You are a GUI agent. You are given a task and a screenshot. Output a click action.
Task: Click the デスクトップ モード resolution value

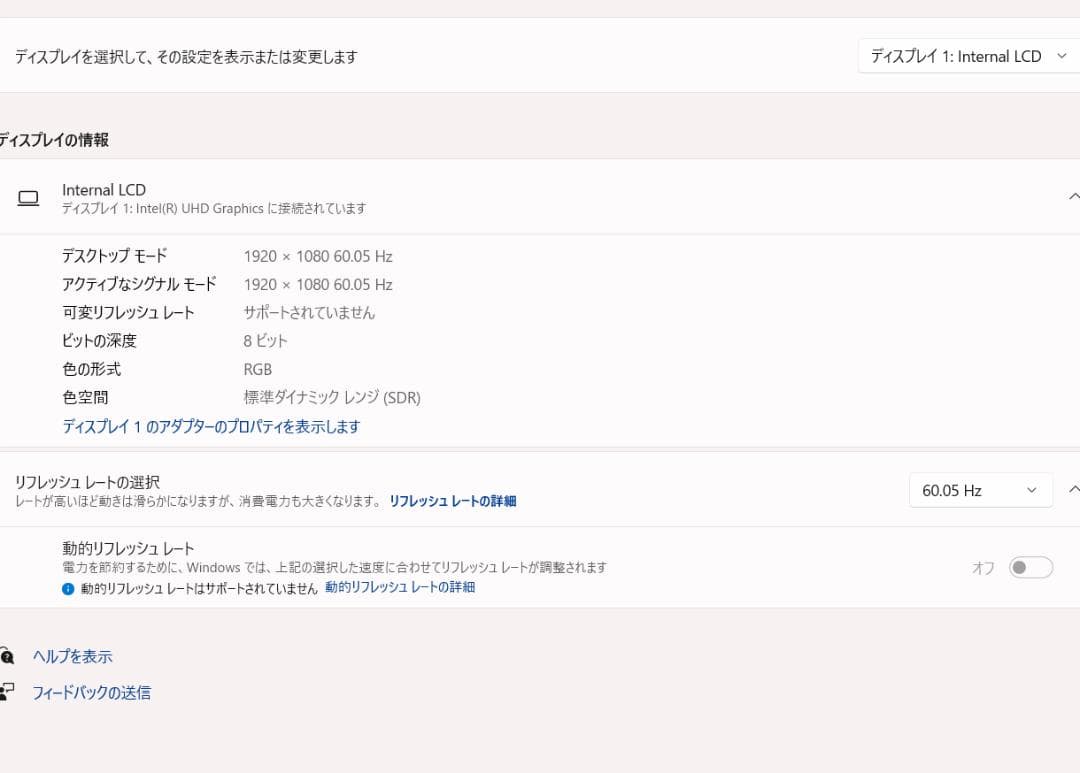click(318, 256)
